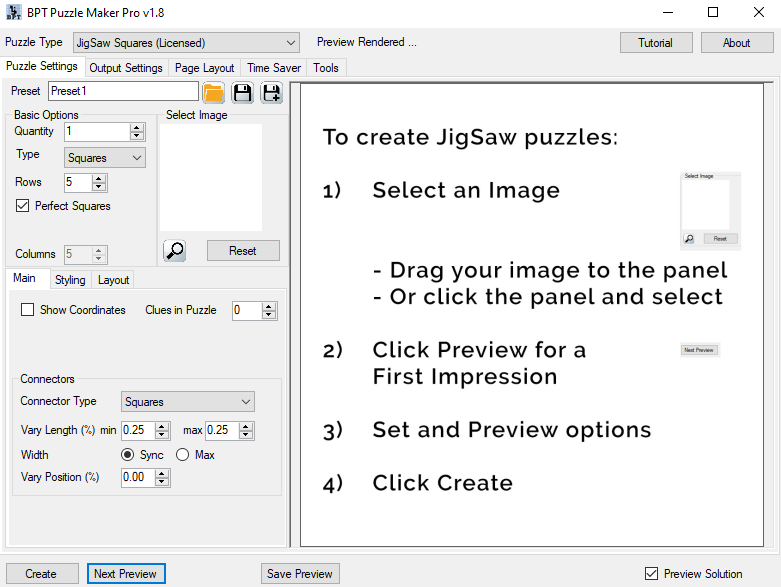This screenshot has width=781, height=587.
Task: Open the Puzzle Type dropdown
Action: [x=185, y=43]
